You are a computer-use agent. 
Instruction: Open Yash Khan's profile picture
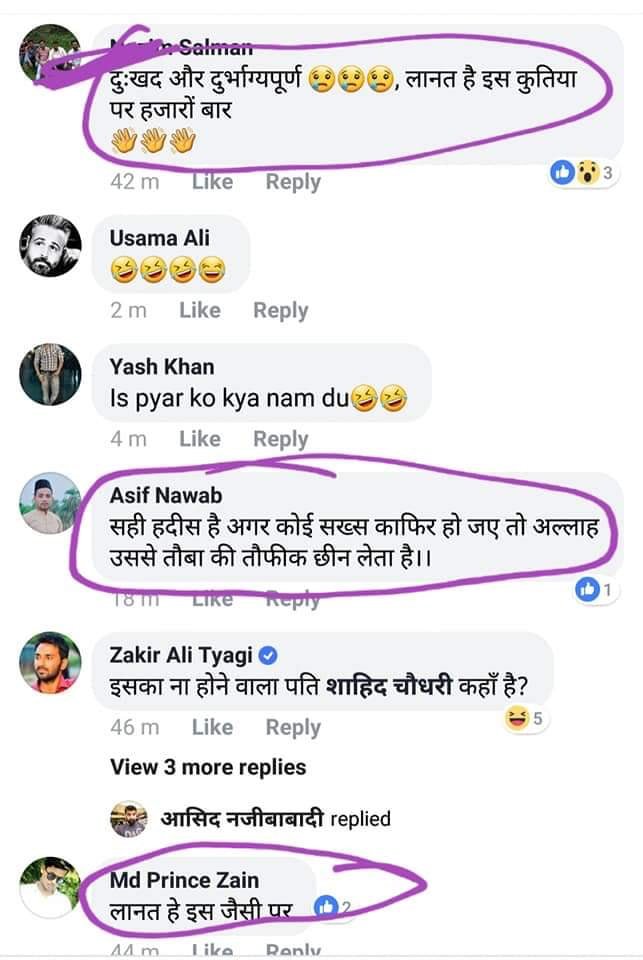pos(50,374)
